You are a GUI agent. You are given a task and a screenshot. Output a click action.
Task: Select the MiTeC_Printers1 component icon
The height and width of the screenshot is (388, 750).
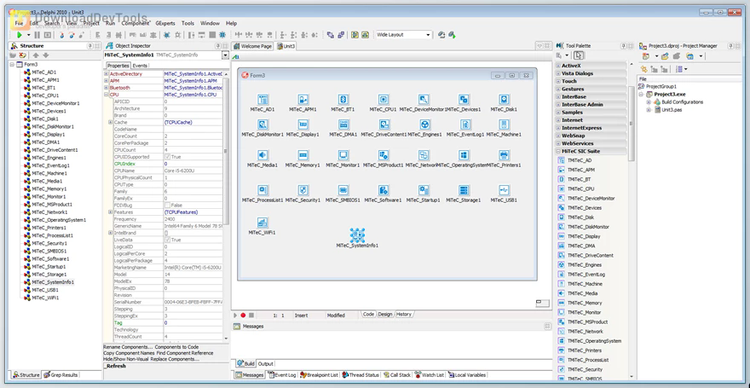point(503,155)
